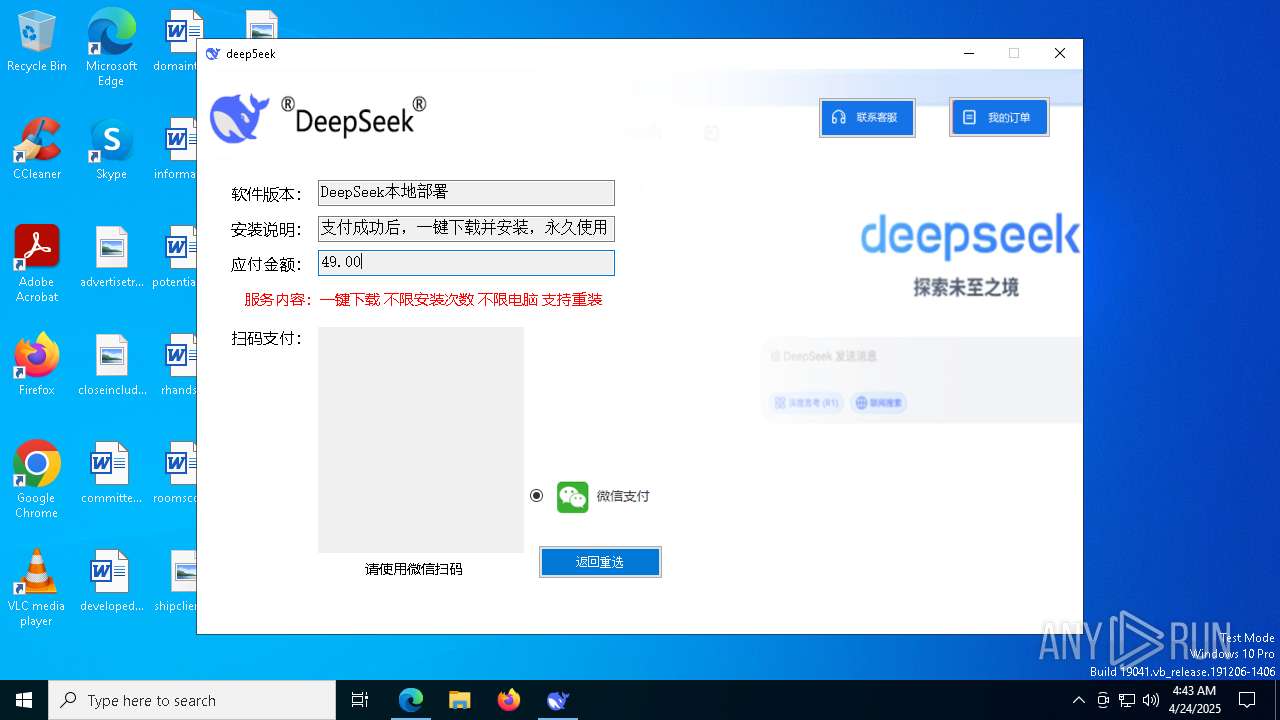
Task: Click the 联系客服 customer service button
Action: pyautogui.click(x=867, y=117)
